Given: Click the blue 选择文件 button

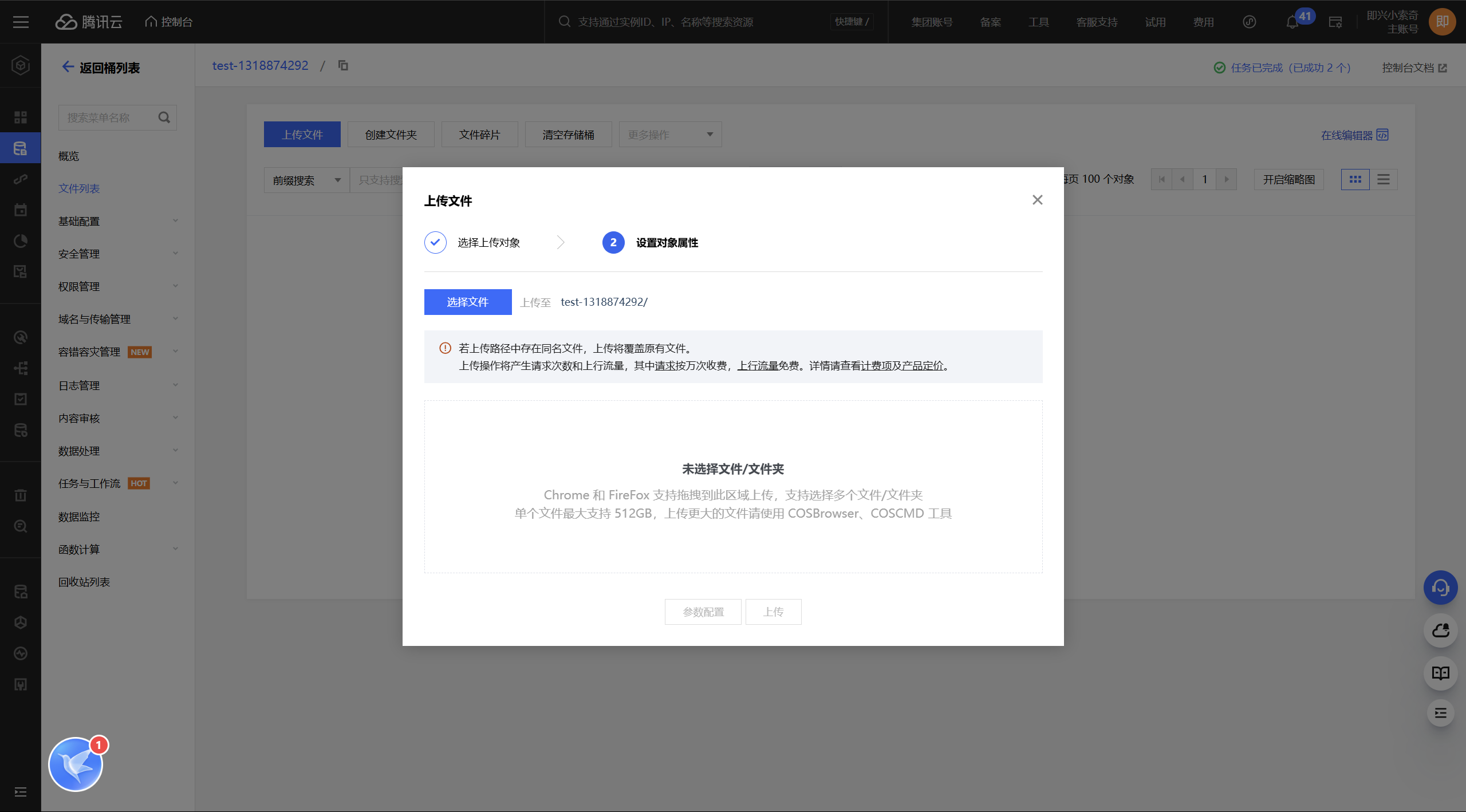Looking at the screenshot, I should [467, 302].
